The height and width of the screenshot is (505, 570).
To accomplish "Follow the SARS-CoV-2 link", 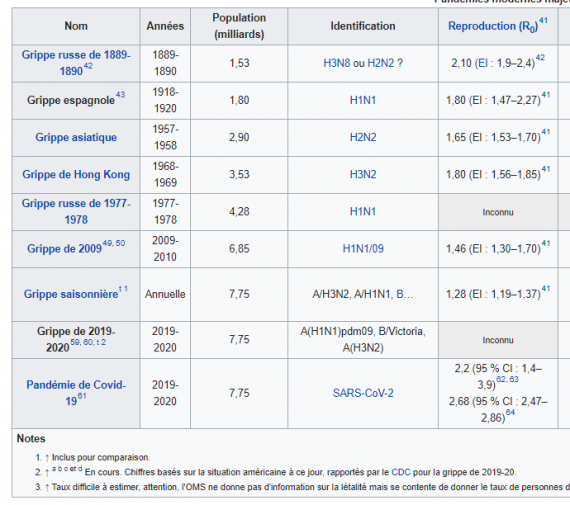I will coord(363,393).
